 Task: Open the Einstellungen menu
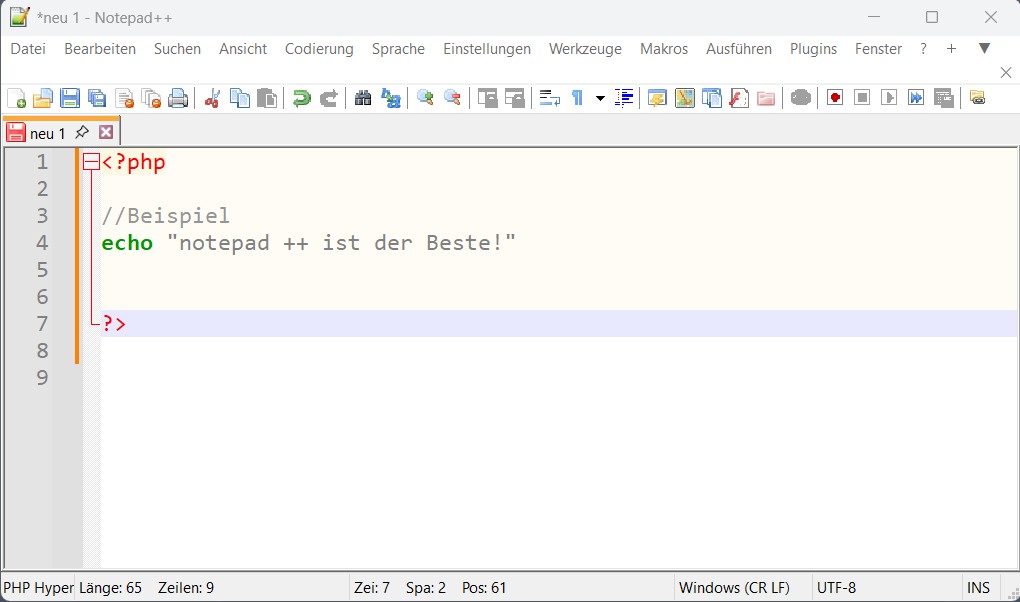487,49
